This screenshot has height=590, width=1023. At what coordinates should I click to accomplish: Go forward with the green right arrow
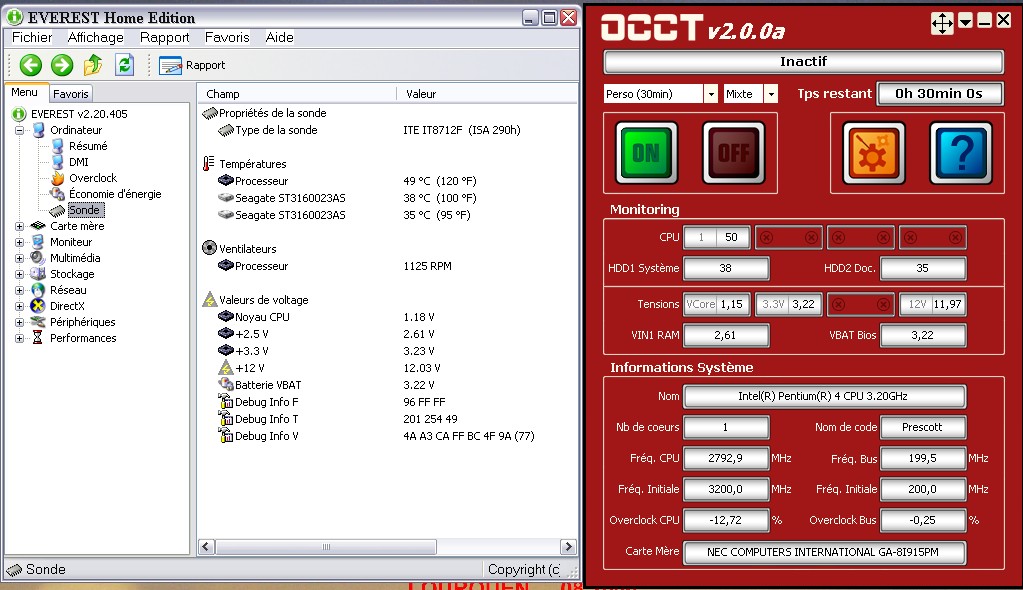coord(62,65)
